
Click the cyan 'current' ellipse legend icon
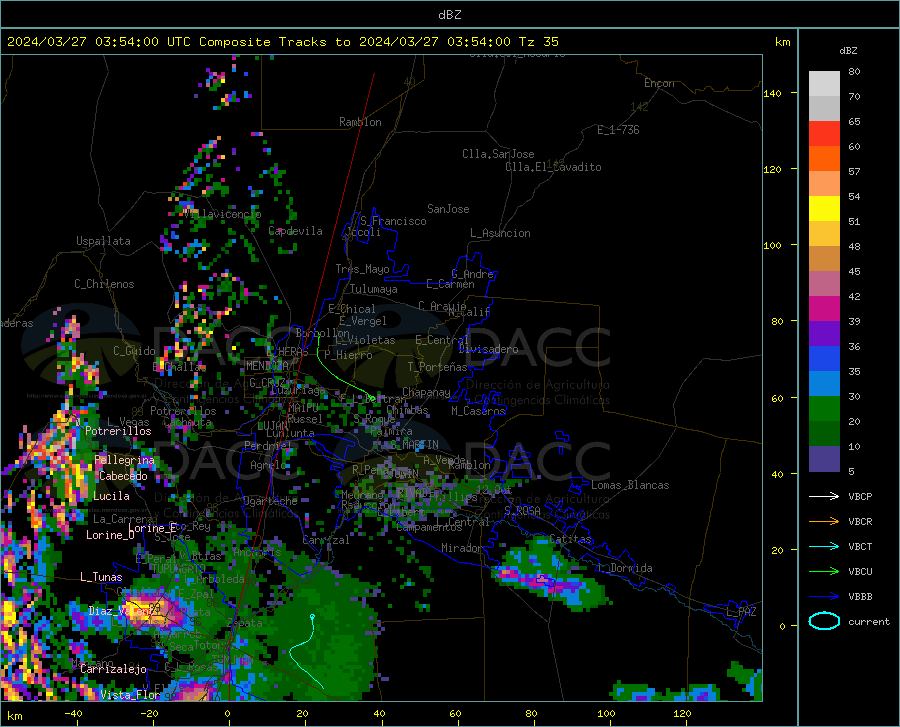click(824, 621)
